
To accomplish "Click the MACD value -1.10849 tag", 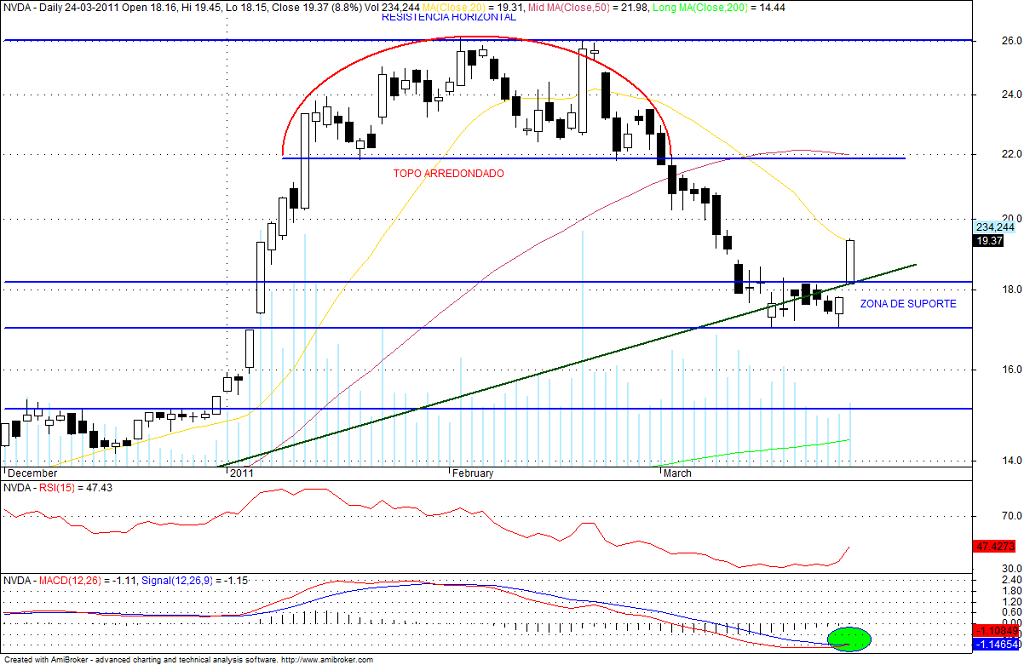I will pos(996,631).
